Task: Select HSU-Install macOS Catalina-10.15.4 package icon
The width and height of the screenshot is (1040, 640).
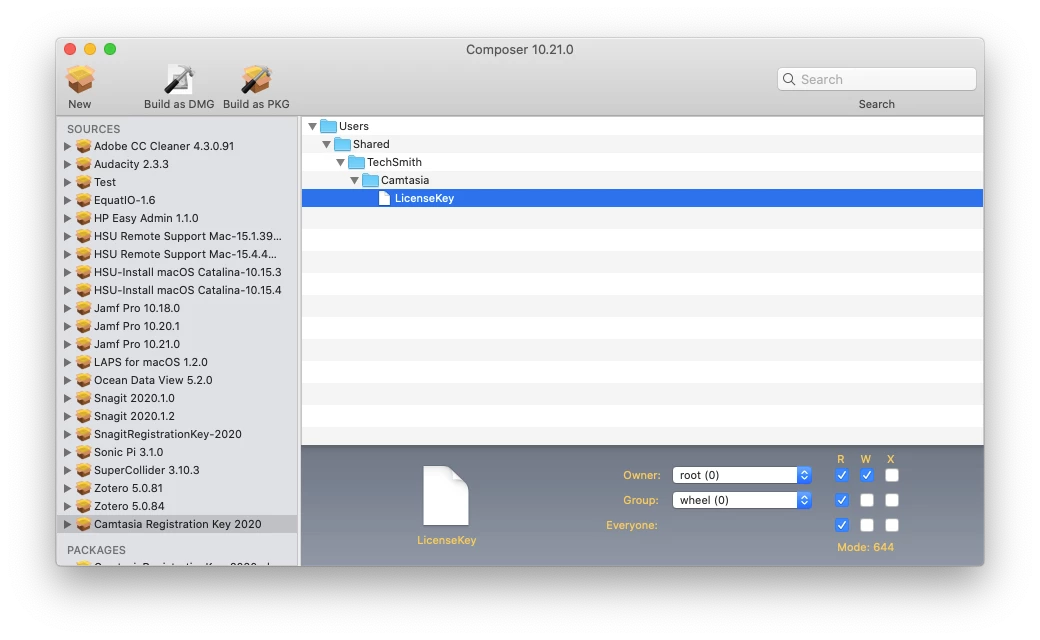Action: point(83,290)
